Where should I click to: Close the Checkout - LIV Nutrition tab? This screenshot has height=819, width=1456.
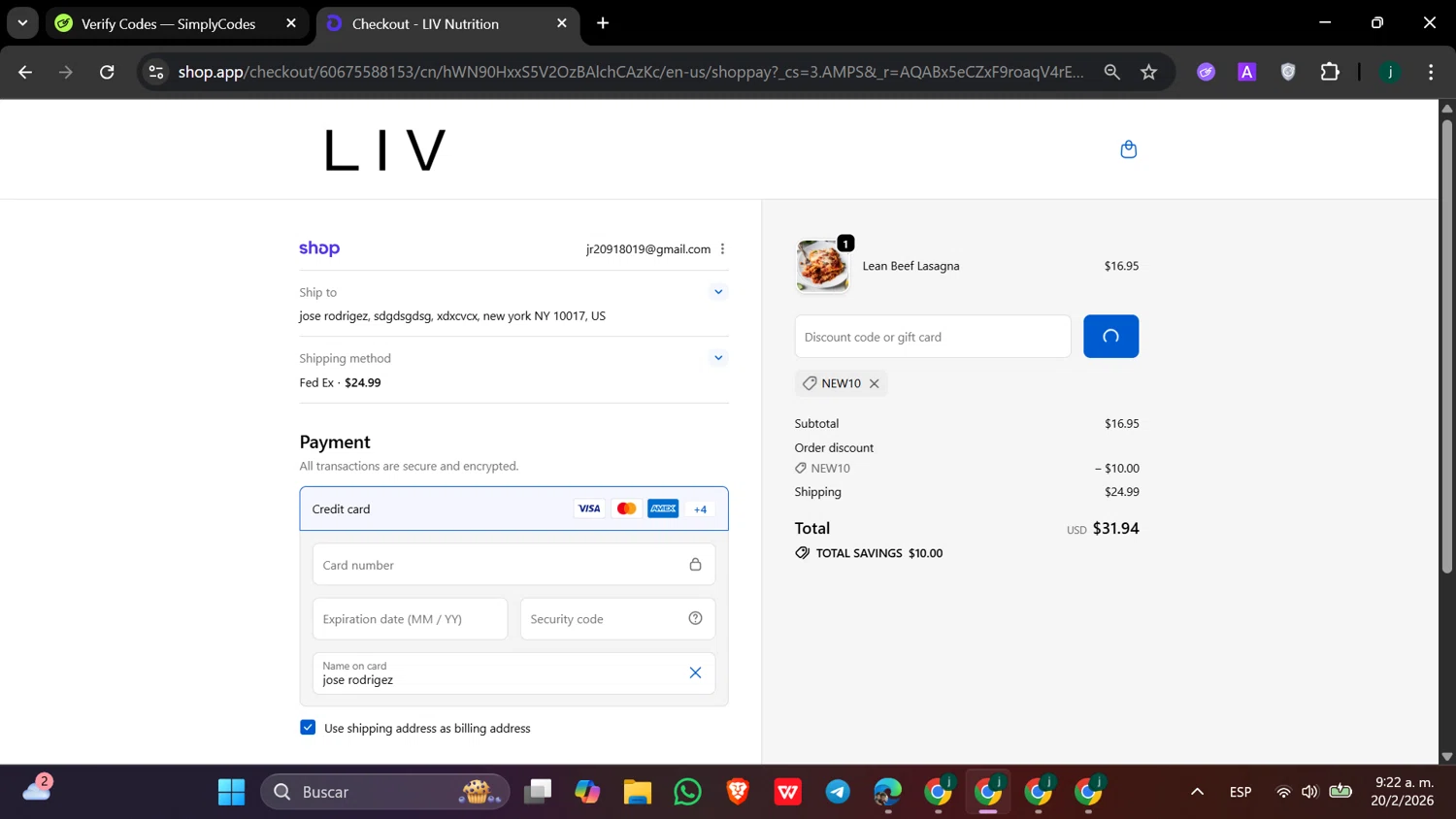(561, 23)
